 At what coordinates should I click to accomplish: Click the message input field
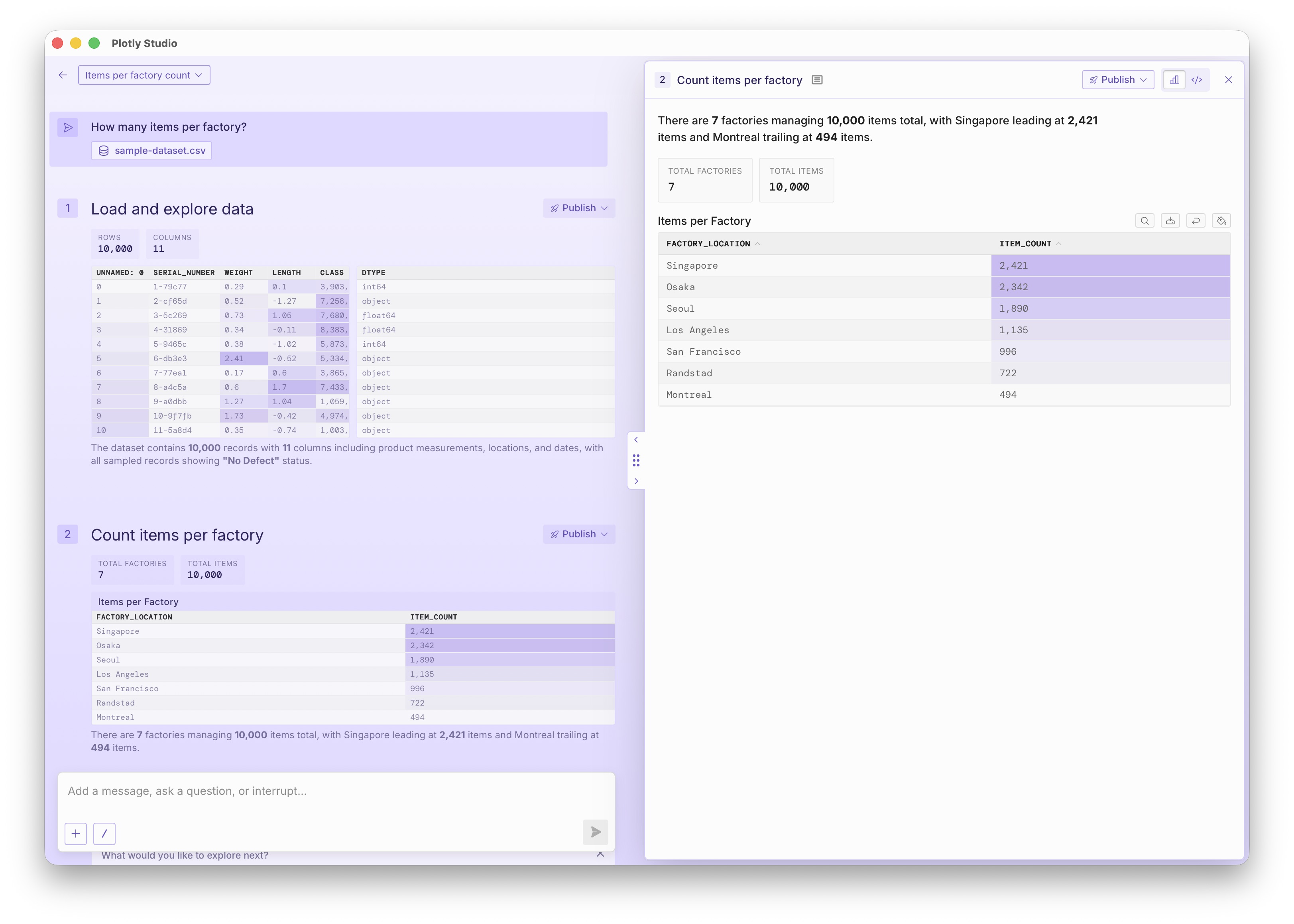(336, 791)
